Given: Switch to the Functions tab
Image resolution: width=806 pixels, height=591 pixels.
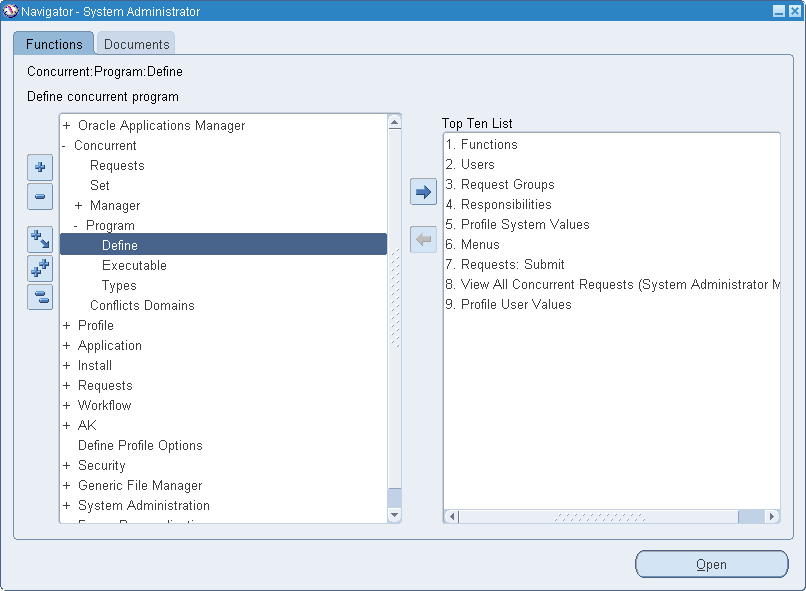Looking at the screenshot, I should click(x=54, y=44).
